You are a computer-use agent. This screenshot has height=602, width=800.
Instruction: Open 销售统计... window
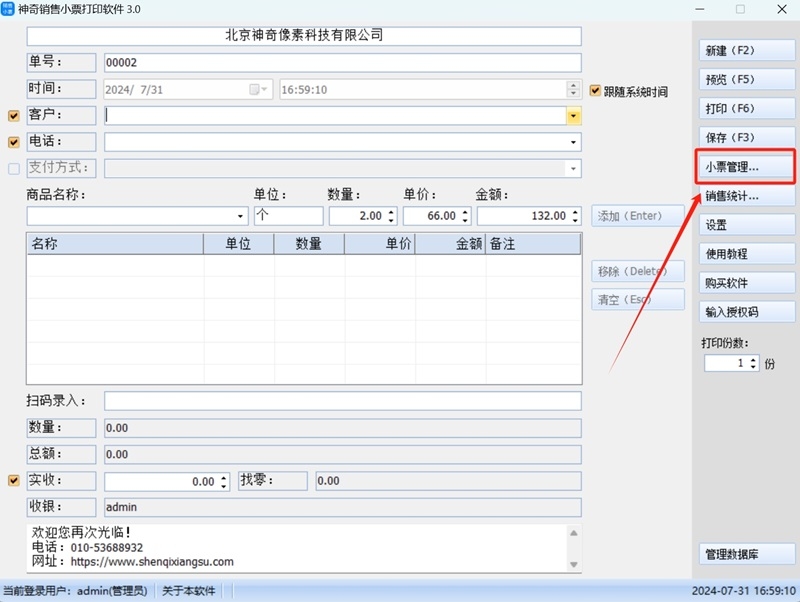[x=747, y=196]
